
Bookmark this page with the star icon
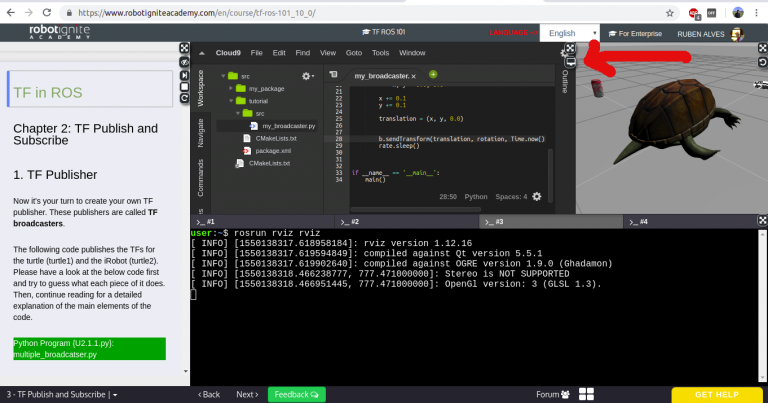[x=670, y=13]
